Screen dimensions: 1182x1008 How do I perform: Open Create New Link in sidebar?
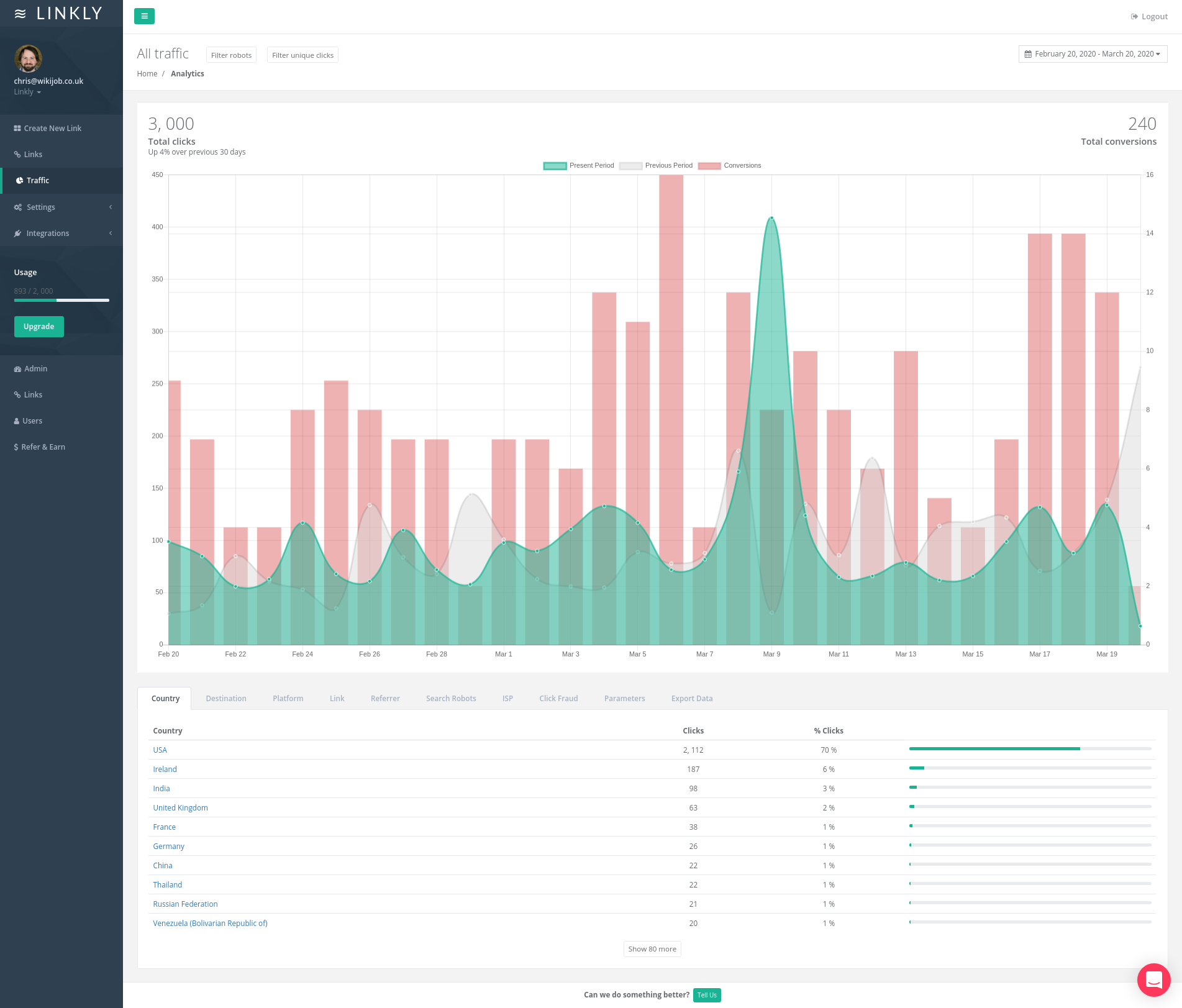click(x=53, y=129)
